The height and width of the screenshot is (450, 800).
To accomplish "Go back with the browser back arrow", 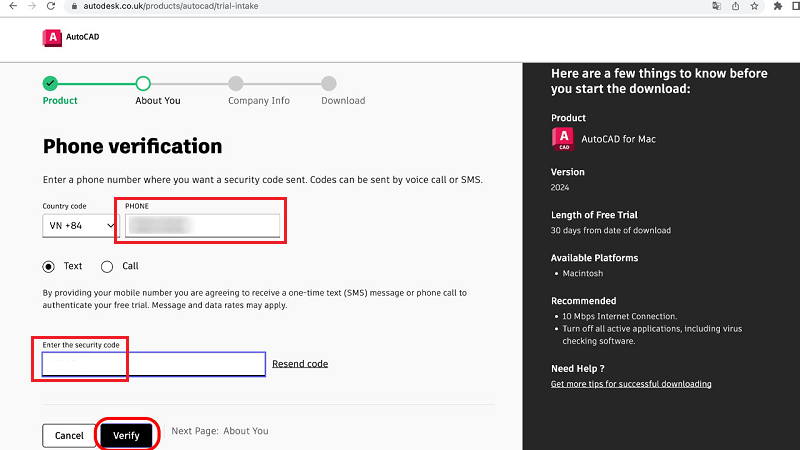I will (13, 6).
